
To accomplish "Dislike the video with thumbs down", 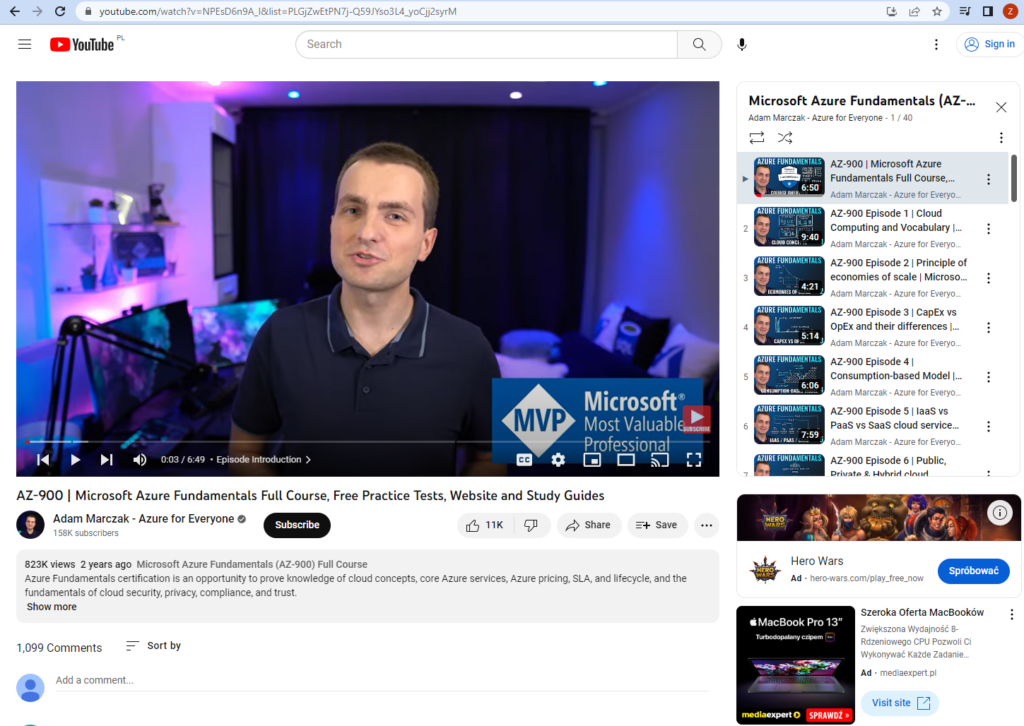I will pos(532,525).
